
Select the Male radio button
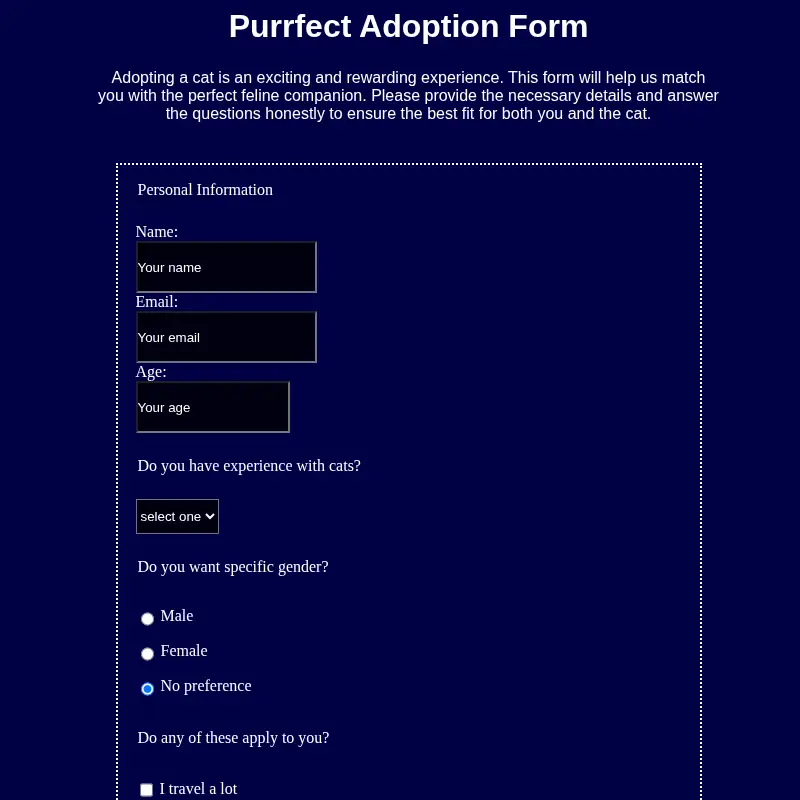(x=147, y=618)
